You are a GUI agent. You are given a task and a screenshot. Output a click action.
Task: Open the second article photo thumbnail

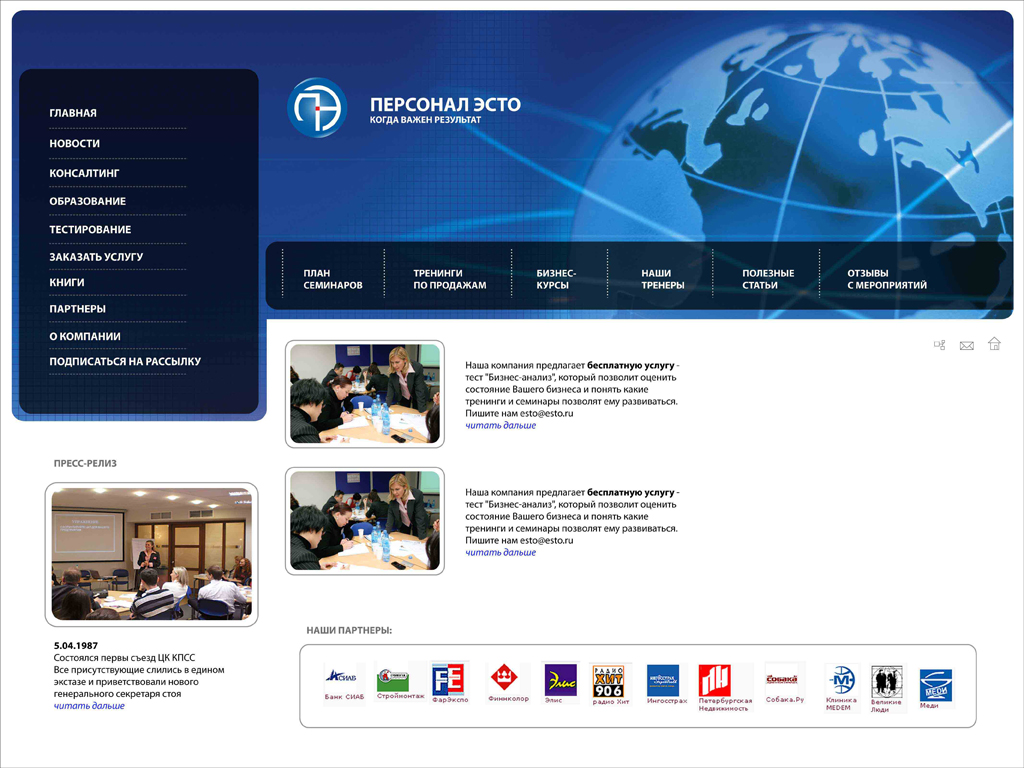pos(365,521)
